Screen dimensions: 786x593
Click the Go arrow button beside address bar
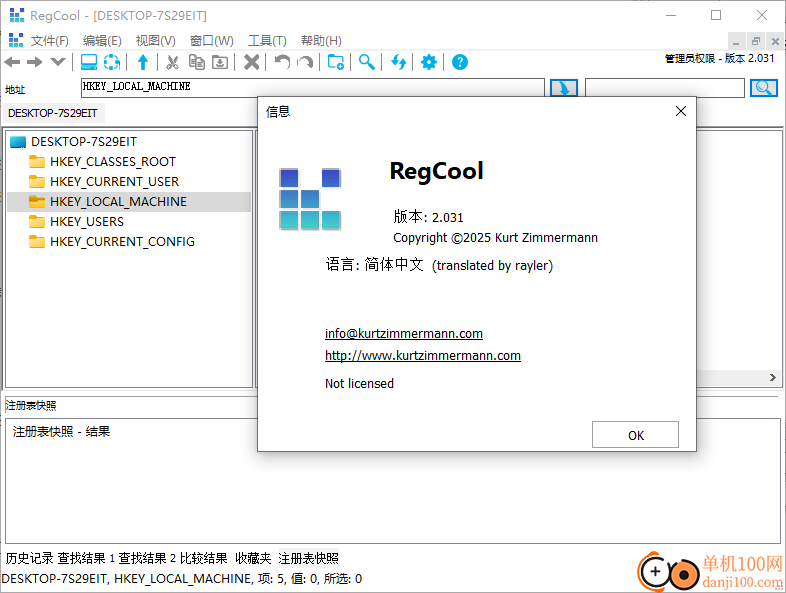tap(564, 88)
